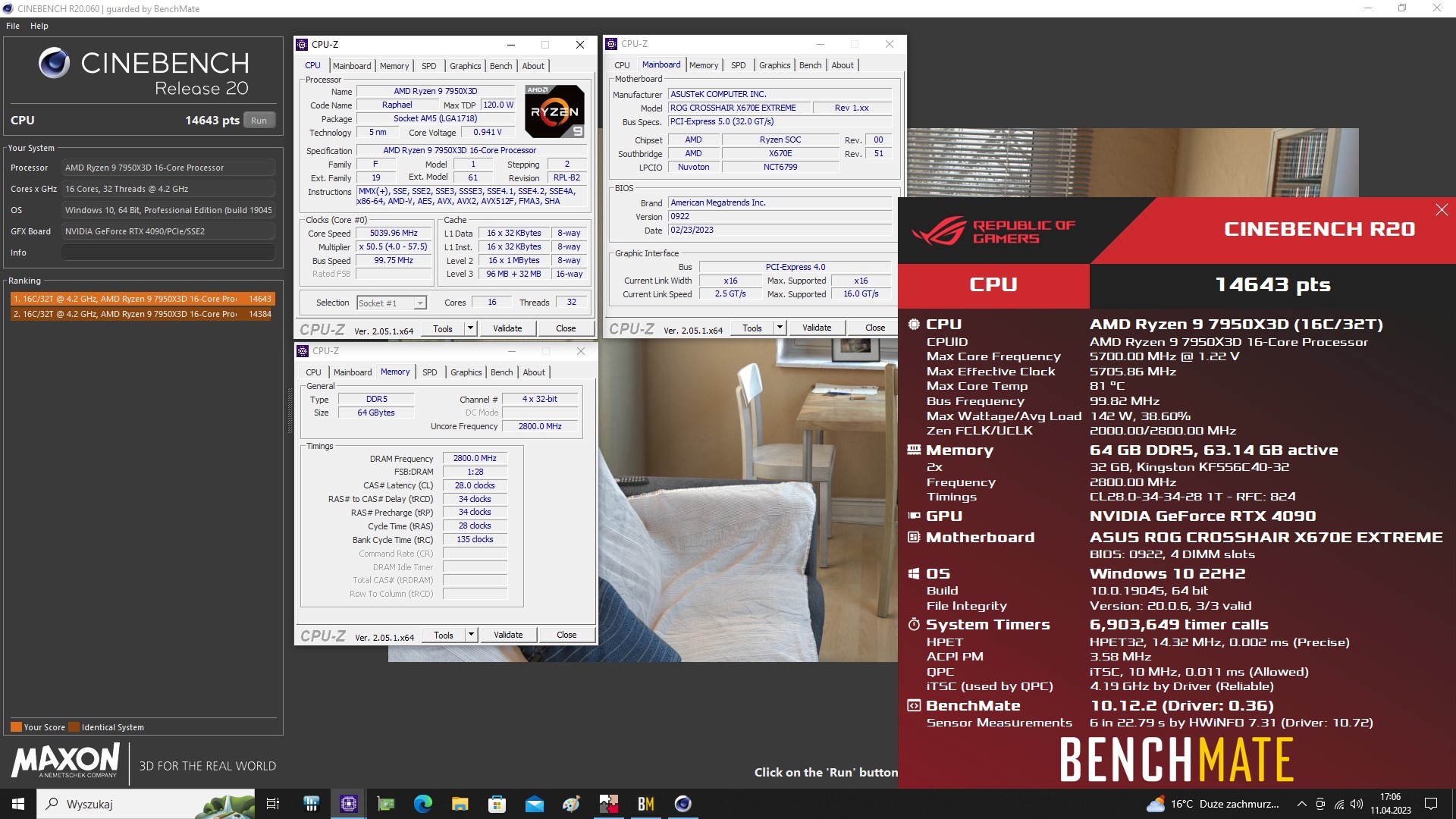Viewport: 1456px width, 819px height.
Task: Open the Paint palette taskbar icon
Action: tap(571, 804)
